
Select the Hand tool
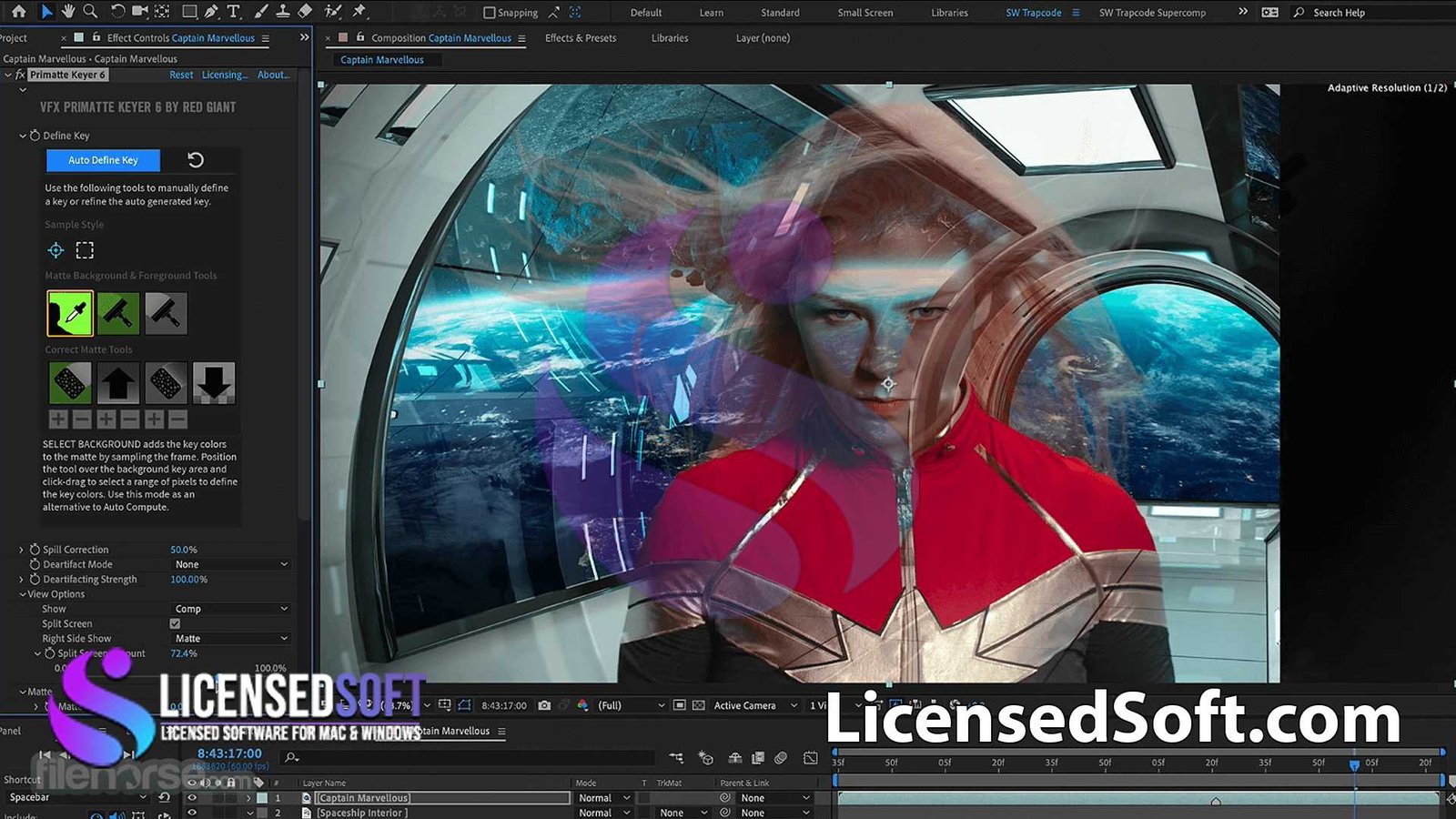(67, 12)
